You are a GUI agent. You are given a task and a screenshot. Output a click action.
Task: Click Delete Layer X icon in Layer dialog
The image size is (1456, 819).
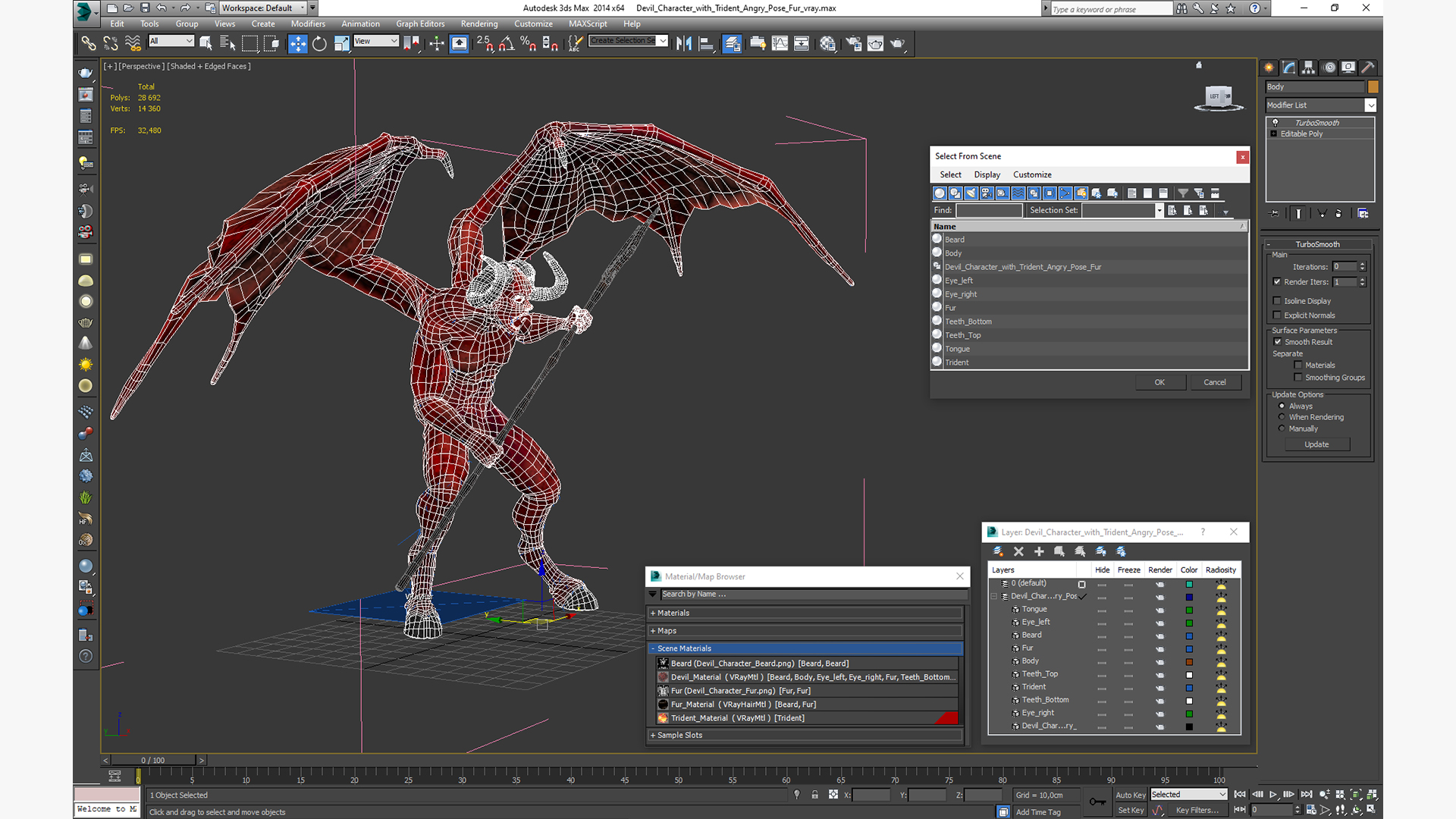(1018, 551)
